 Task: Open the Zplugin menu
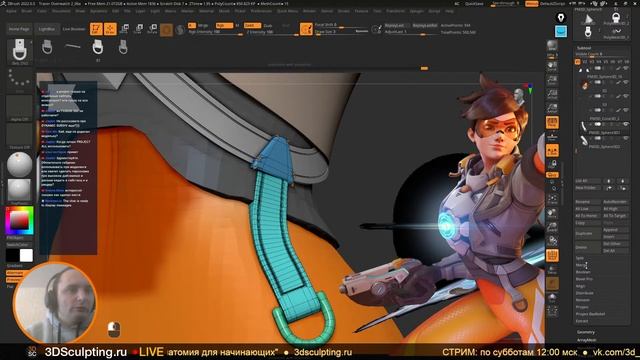416,11
